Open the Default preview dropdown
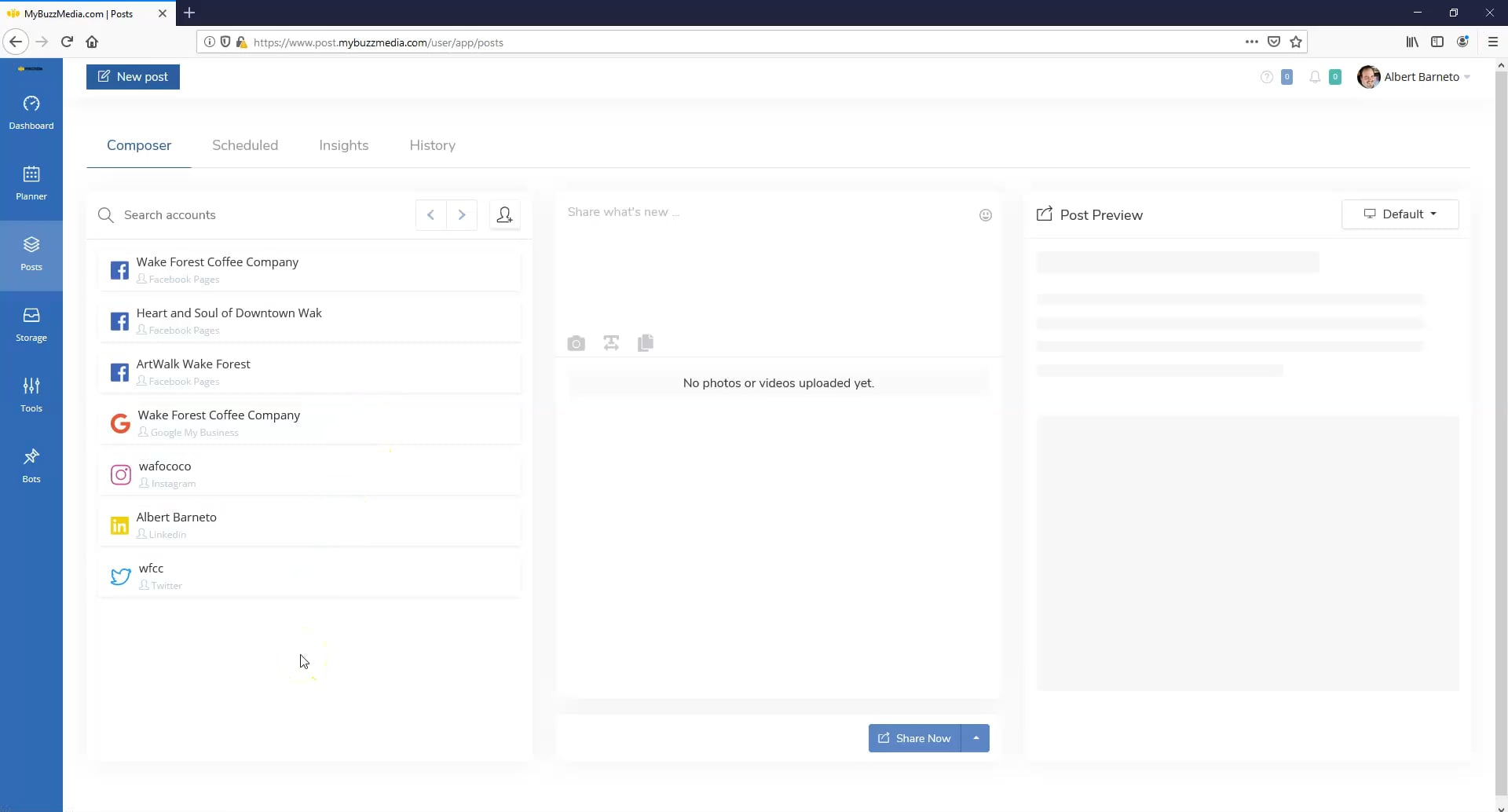1508x812 pixels. click(1400, 214)
